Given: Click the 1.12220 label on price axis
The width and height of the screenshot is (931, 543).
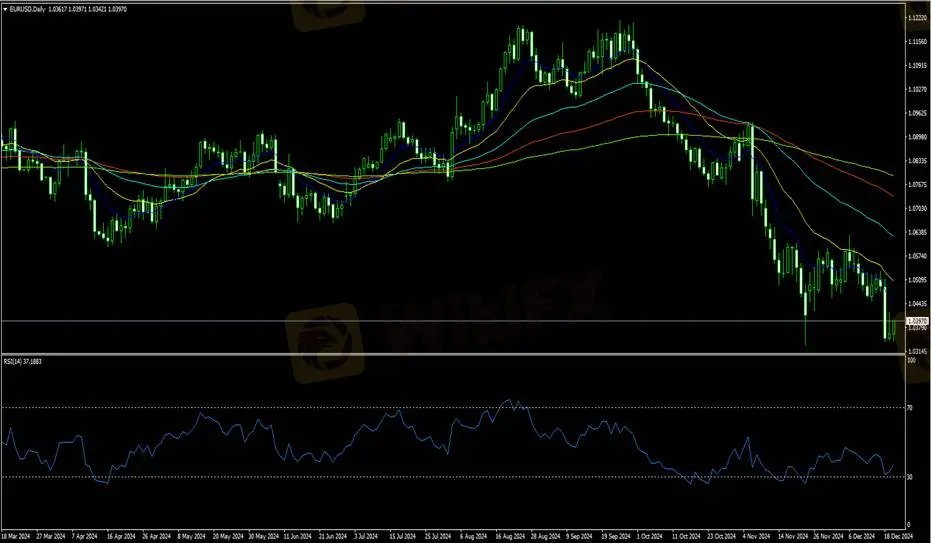Looking at the screenshot, I should coord(916,19).
